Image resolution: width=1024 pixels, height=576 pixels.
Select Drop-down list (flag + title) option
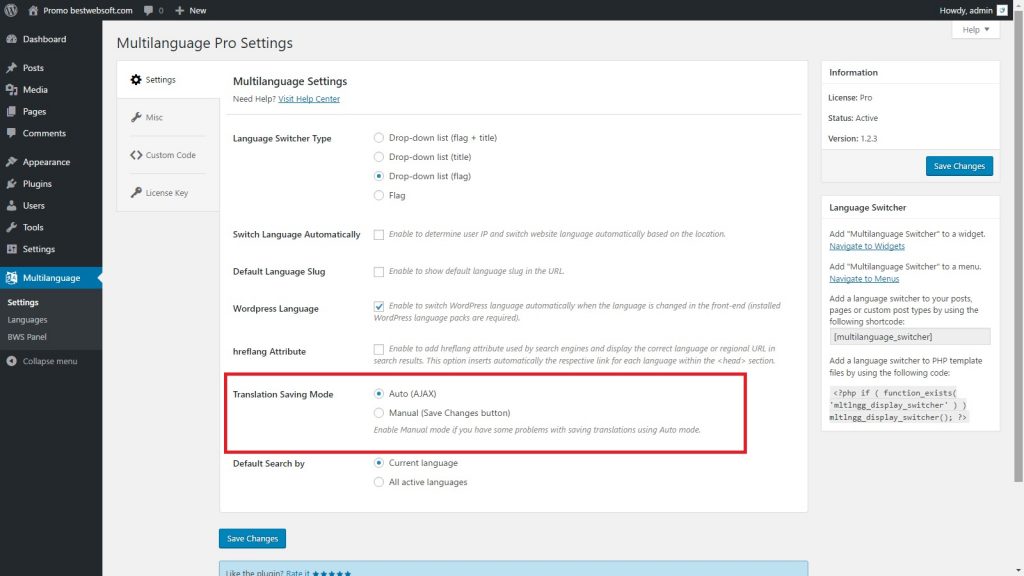(379, 138)
